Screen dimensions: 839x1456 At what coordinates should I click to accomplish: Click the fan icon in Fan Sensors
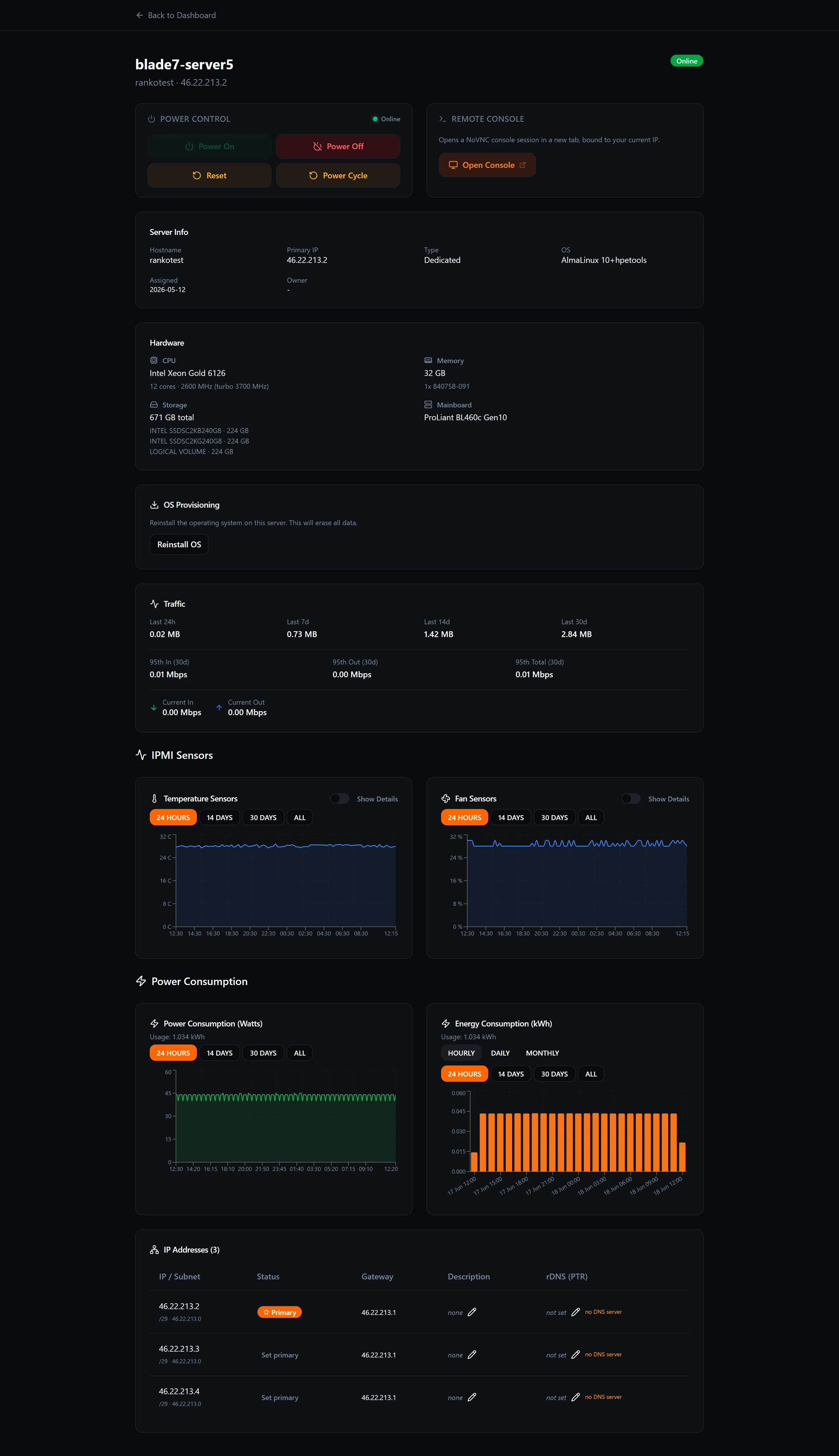(x=445, y=798)
